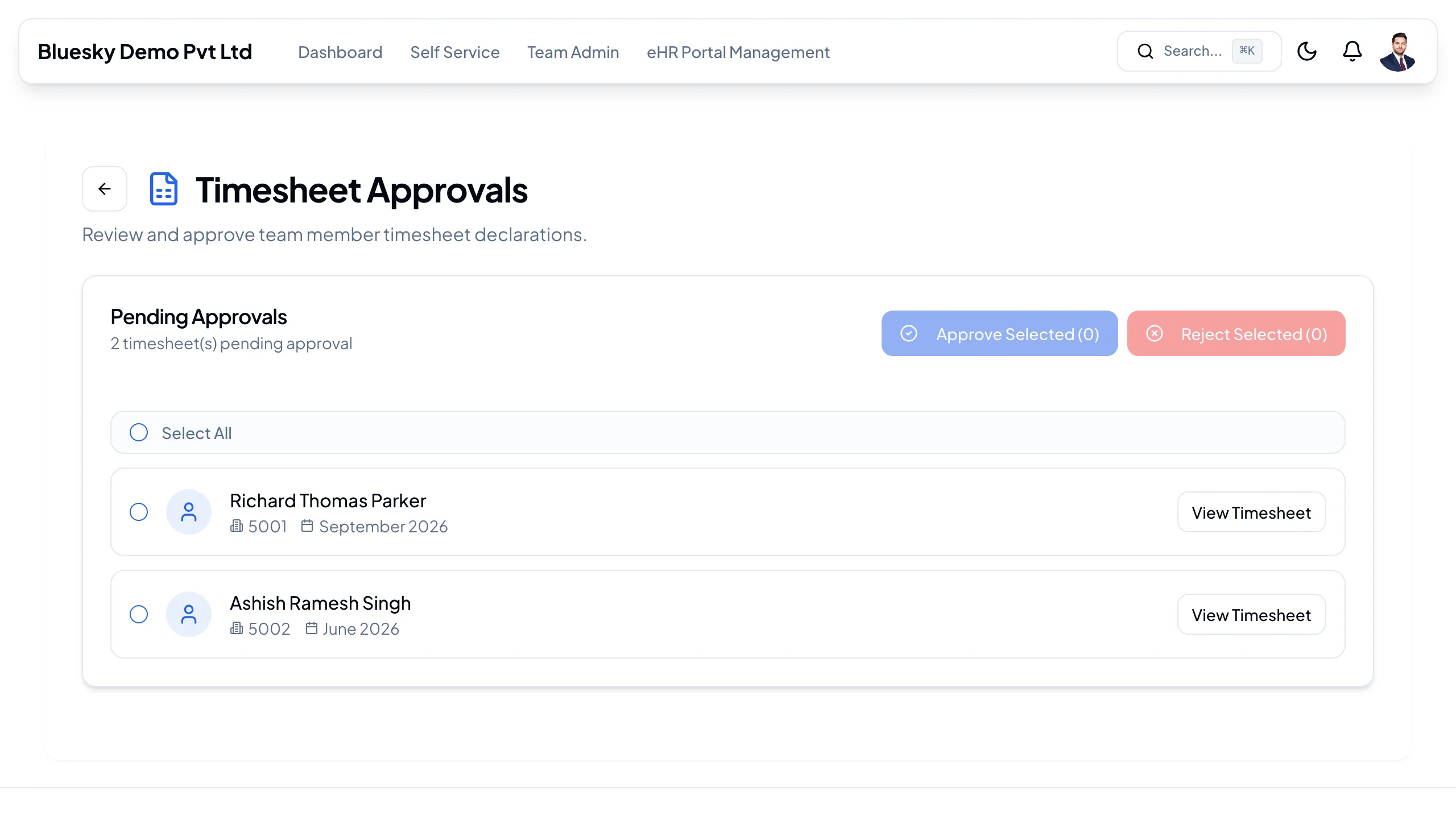Click calendar icon beside June 2026
1456x819 pixels.
[312, 628]
